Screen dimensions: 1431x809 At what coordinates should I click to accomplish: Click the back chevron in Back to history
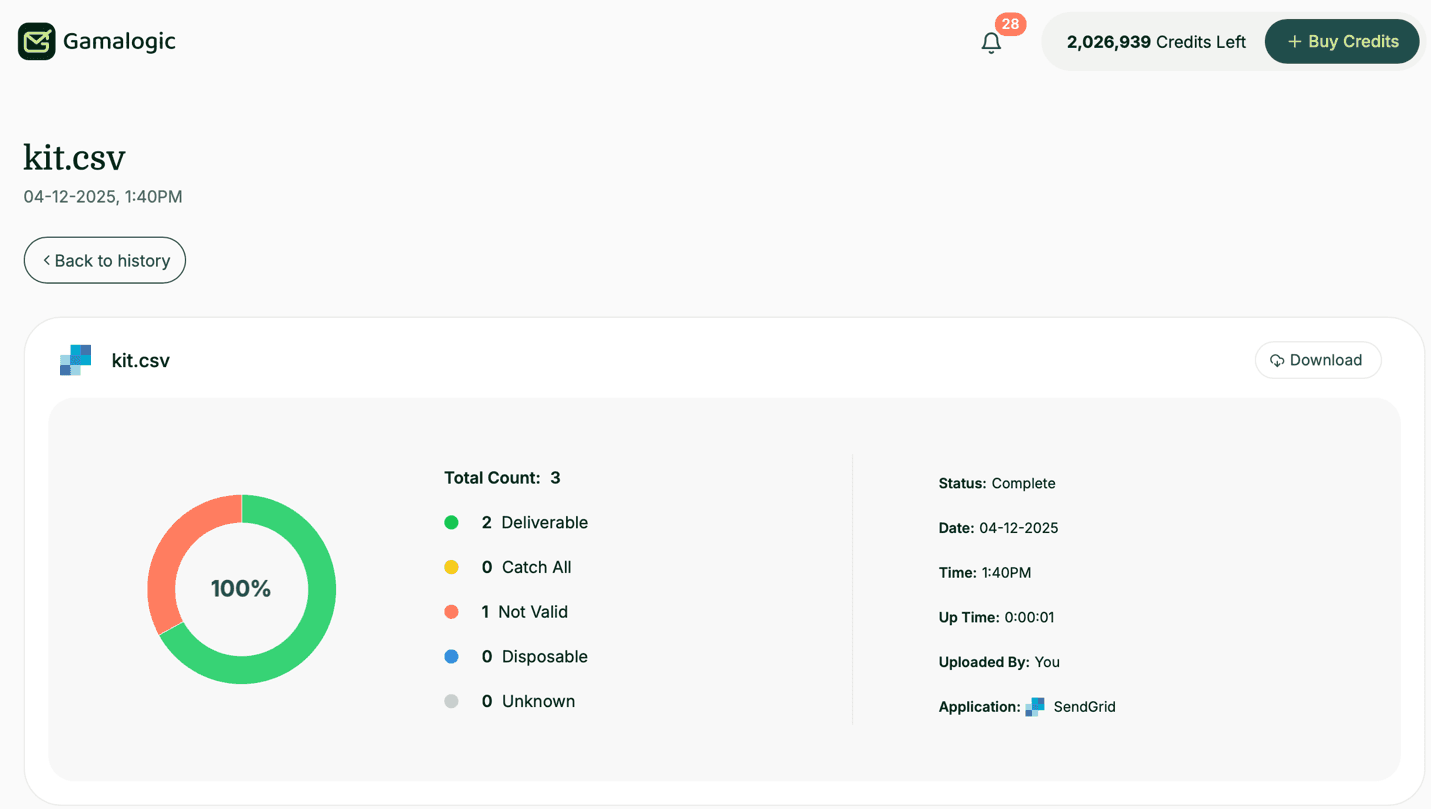[x=45, y=260]
